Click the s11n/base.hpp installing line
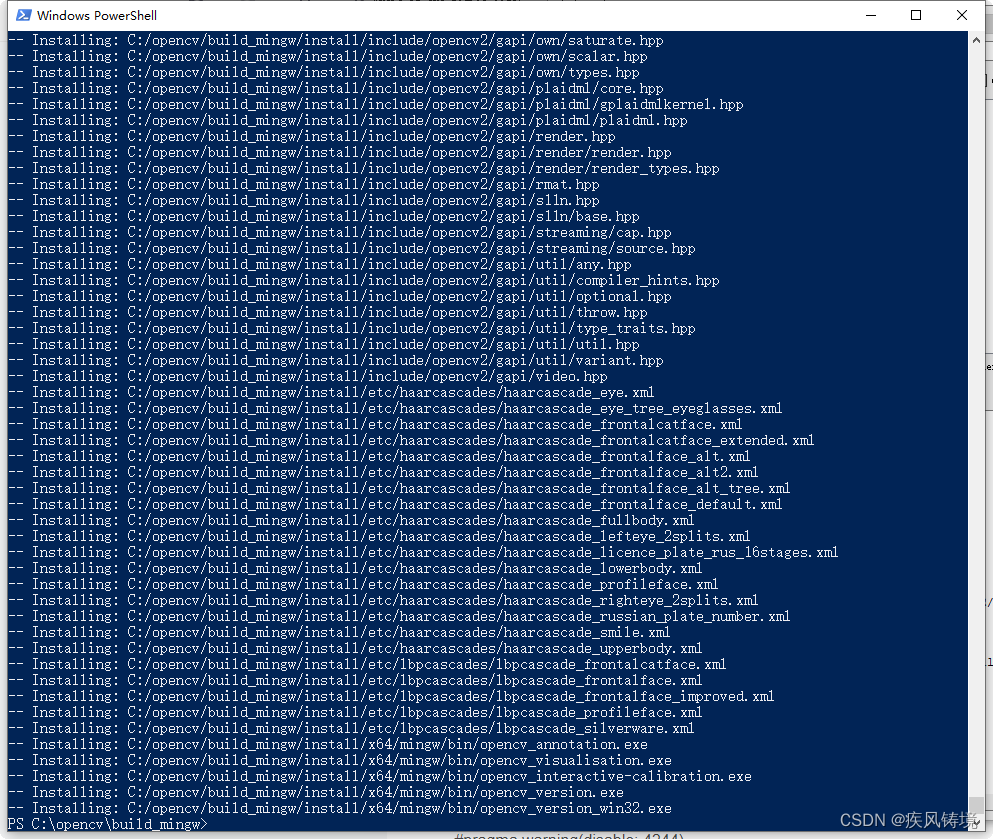 tap(324, 217)
